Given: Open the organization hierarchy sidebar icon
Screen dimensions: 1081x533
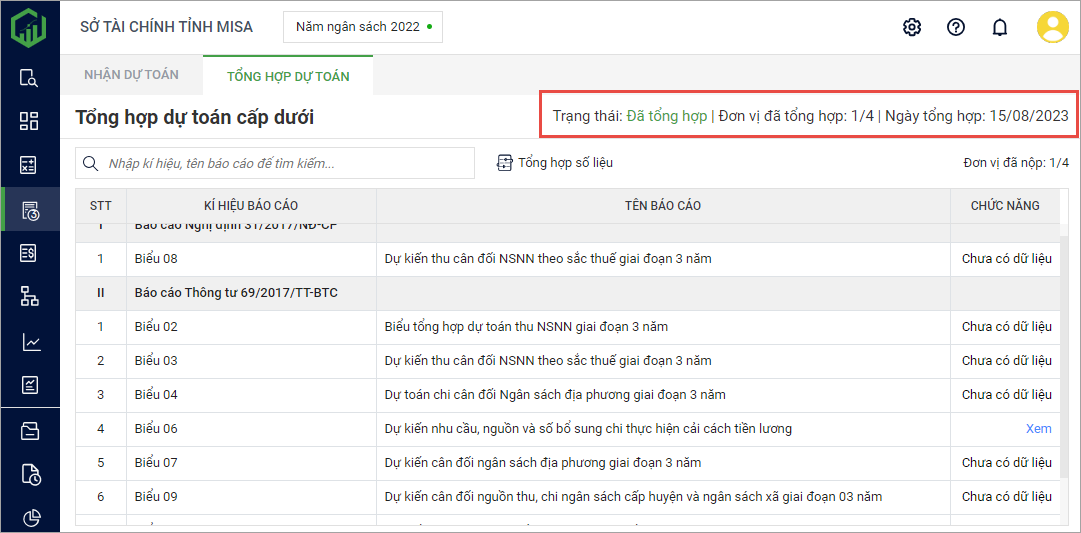Looking at the screenshot, I should coord(29,296).
